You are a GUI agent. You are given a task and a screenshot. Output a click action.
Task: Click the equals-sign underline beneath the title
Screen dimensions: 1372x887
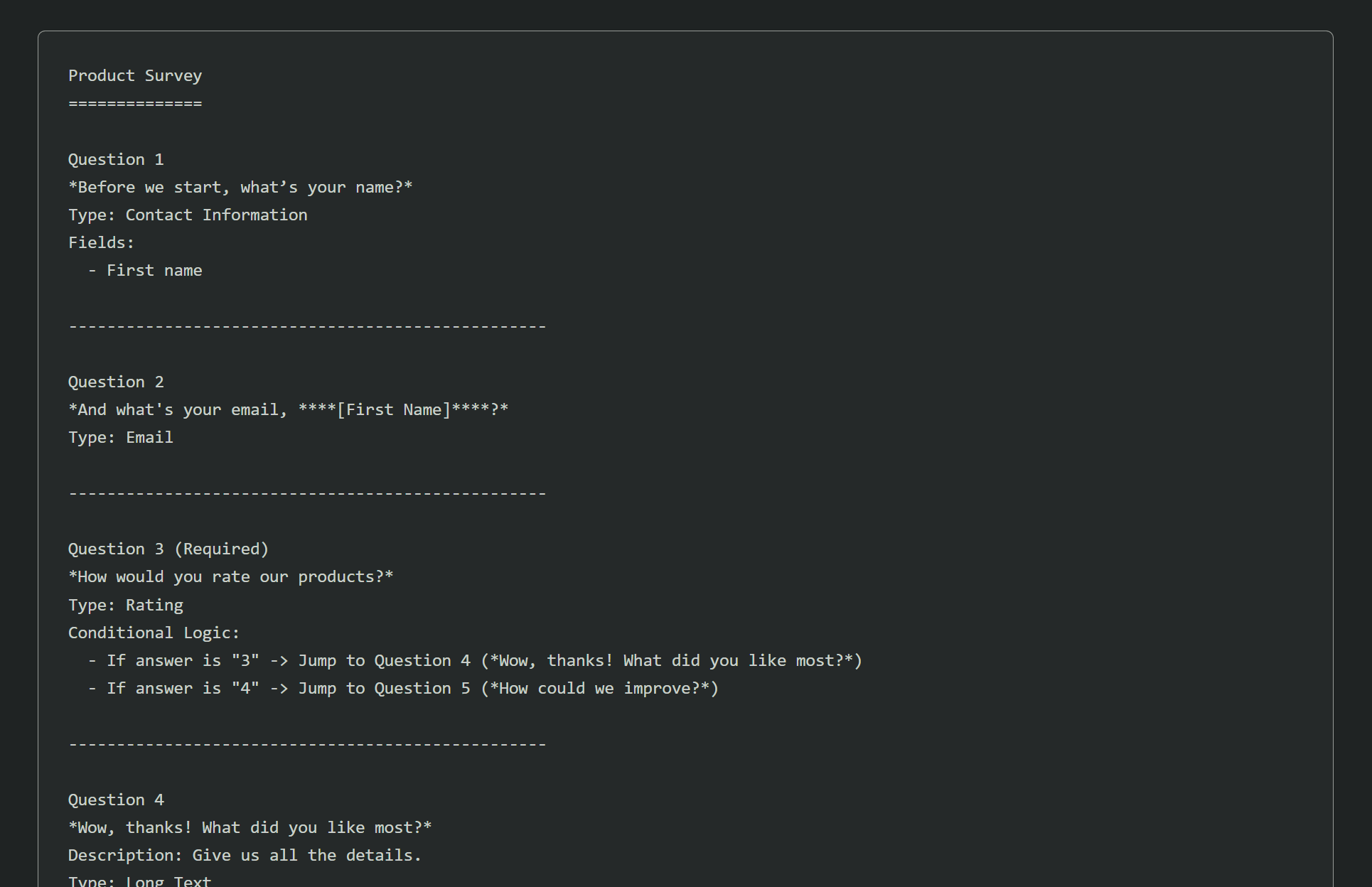point(135,104)
